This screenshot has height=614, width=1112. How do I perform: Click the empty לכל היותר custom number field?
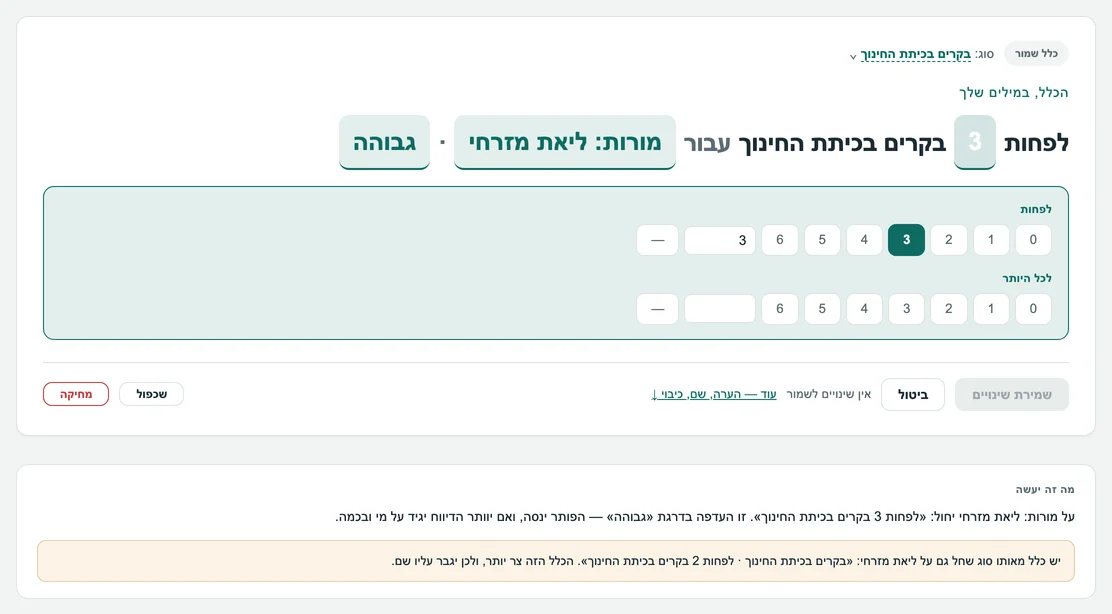[x=720, y=308]
